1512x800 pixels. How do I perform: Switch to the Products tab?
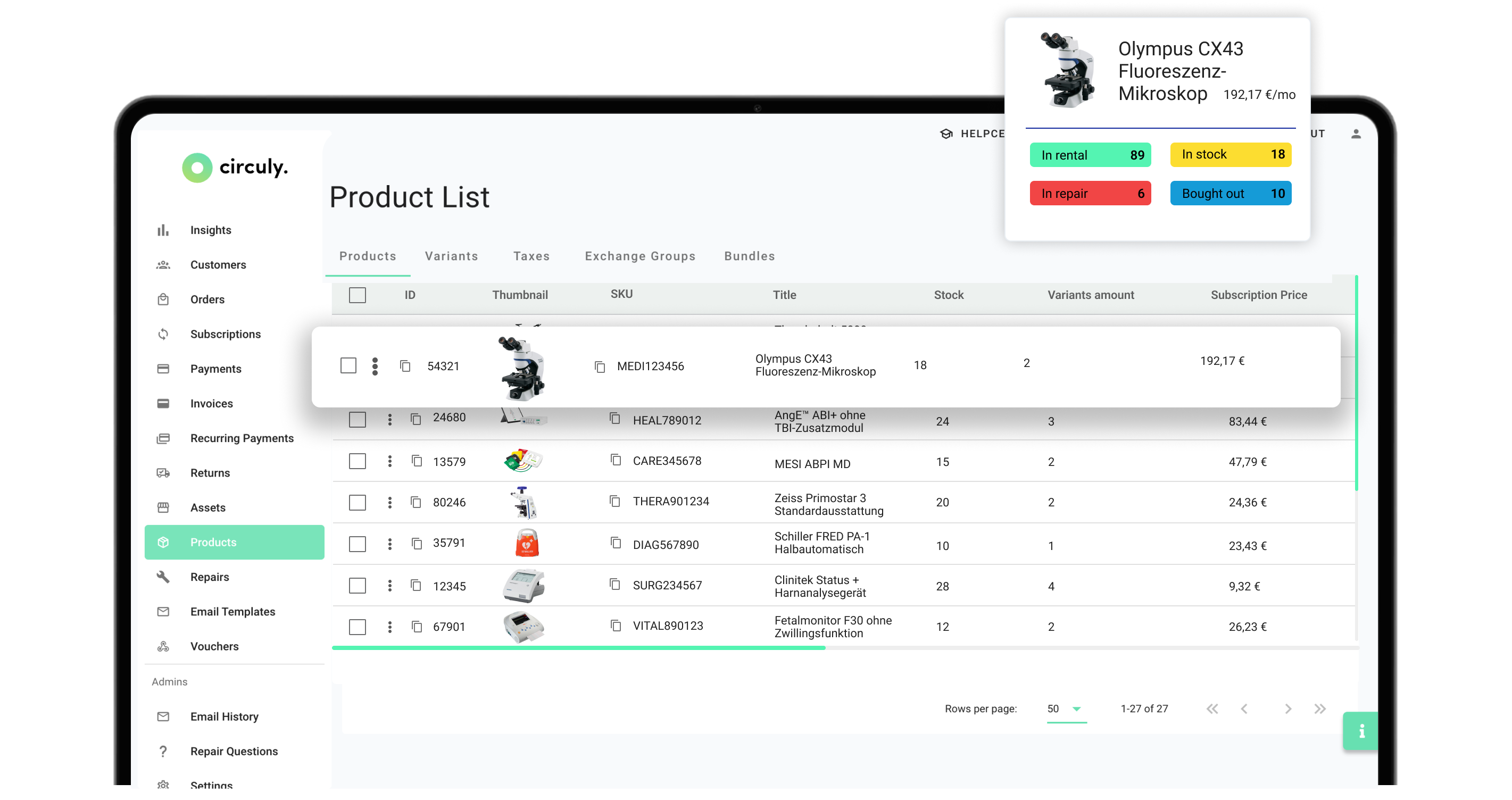pyautogui.click(x=368, y=256)
